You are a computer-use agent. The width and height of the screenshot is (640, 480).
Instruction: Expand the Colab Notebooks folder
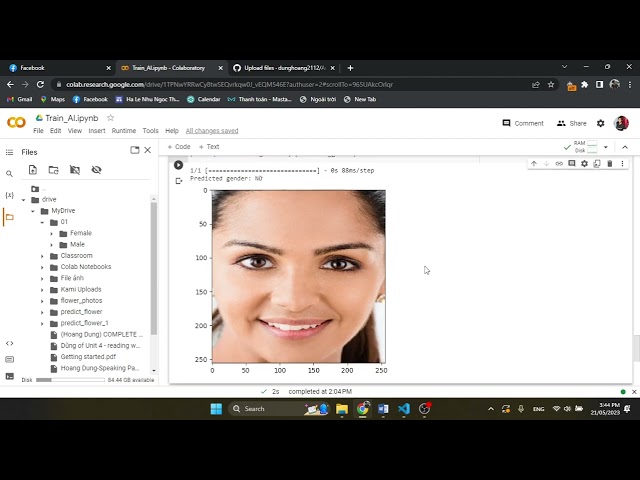[x=42, y=267]
